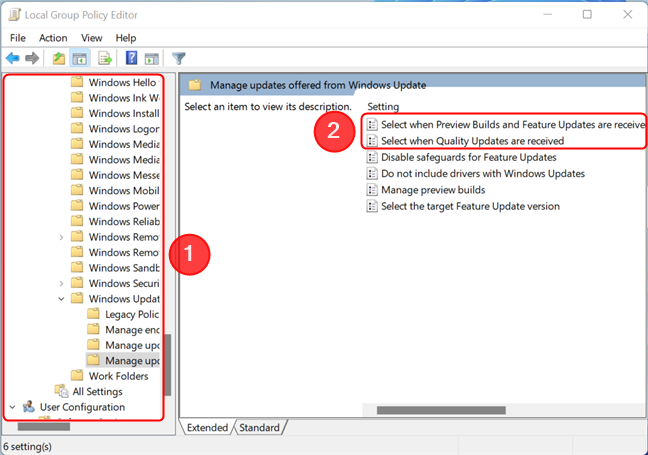Click the Export List toolbar icon
This screenshot has height=455, width=648.
point(105,58)
